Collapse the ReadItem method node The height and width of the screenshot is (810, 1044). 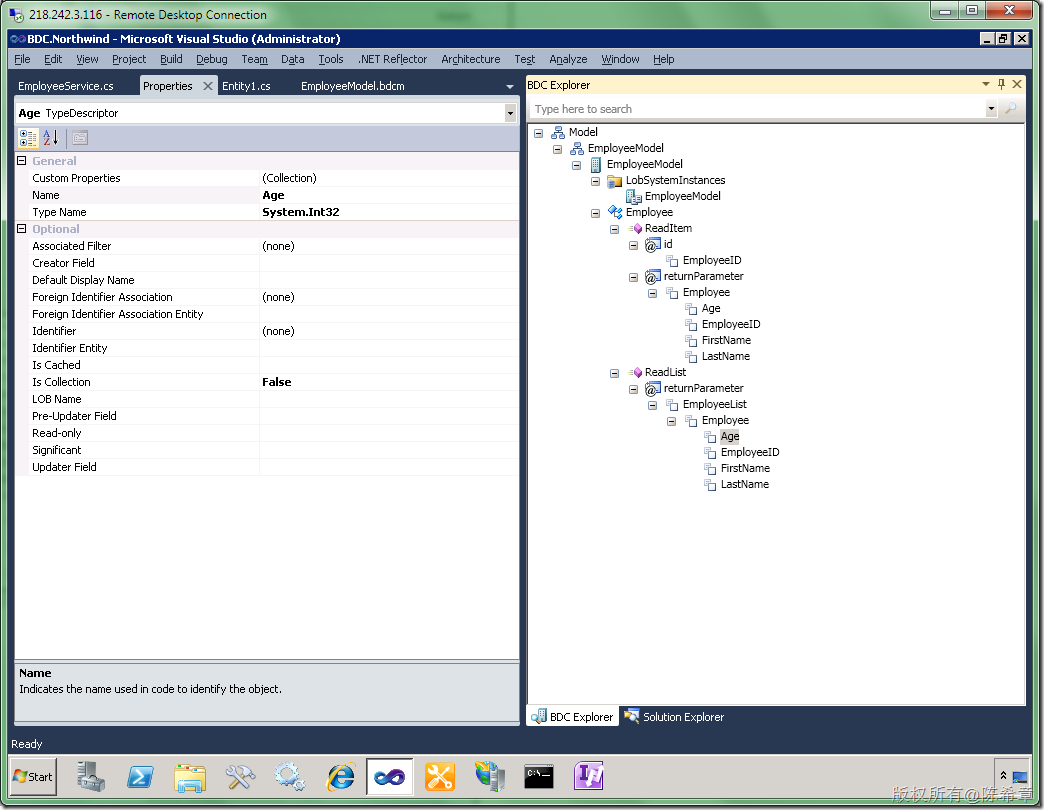615,229
